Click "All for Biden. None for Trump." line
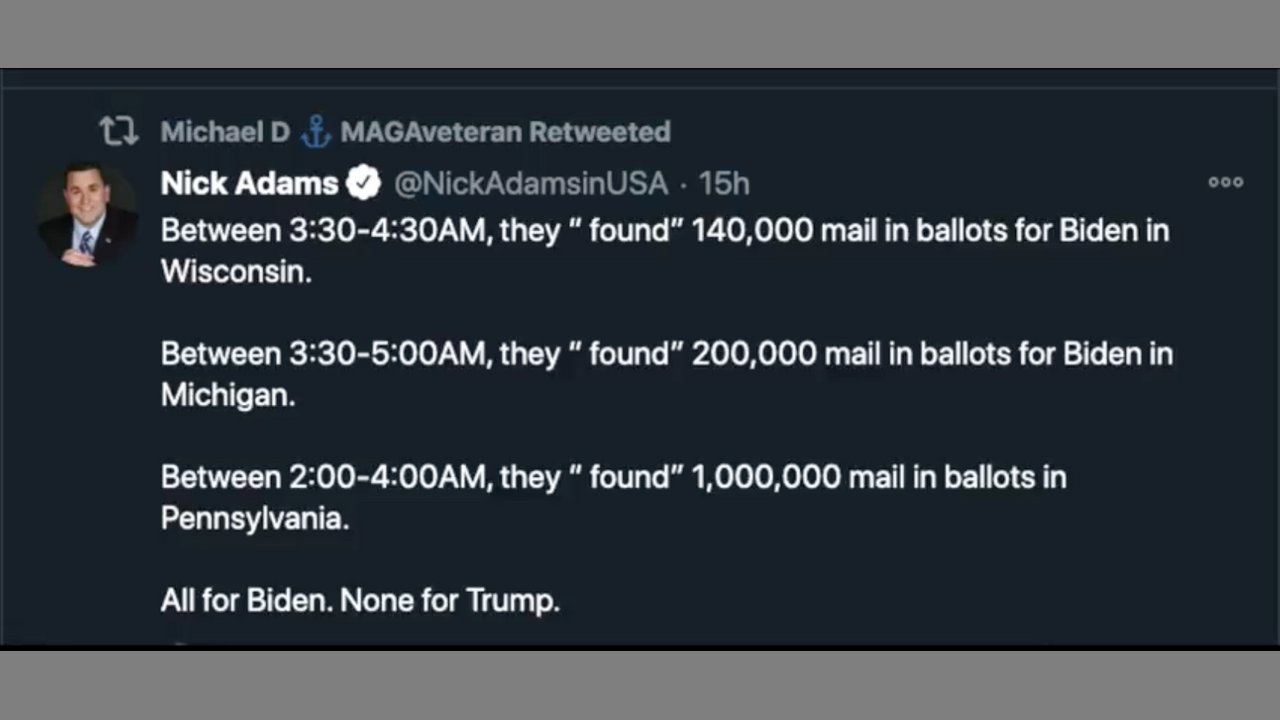This screenshot has height=720, width=1280. coord(360,600)
